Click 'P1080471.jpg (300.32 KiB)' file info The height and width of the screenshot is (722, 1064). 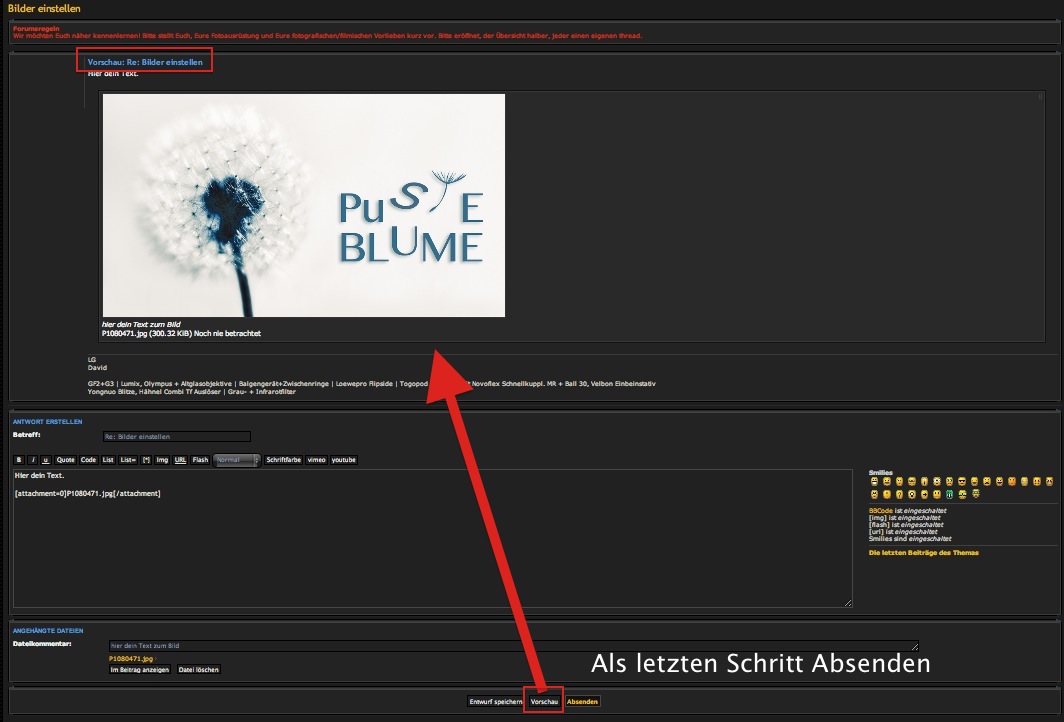[x=147, y=333]
